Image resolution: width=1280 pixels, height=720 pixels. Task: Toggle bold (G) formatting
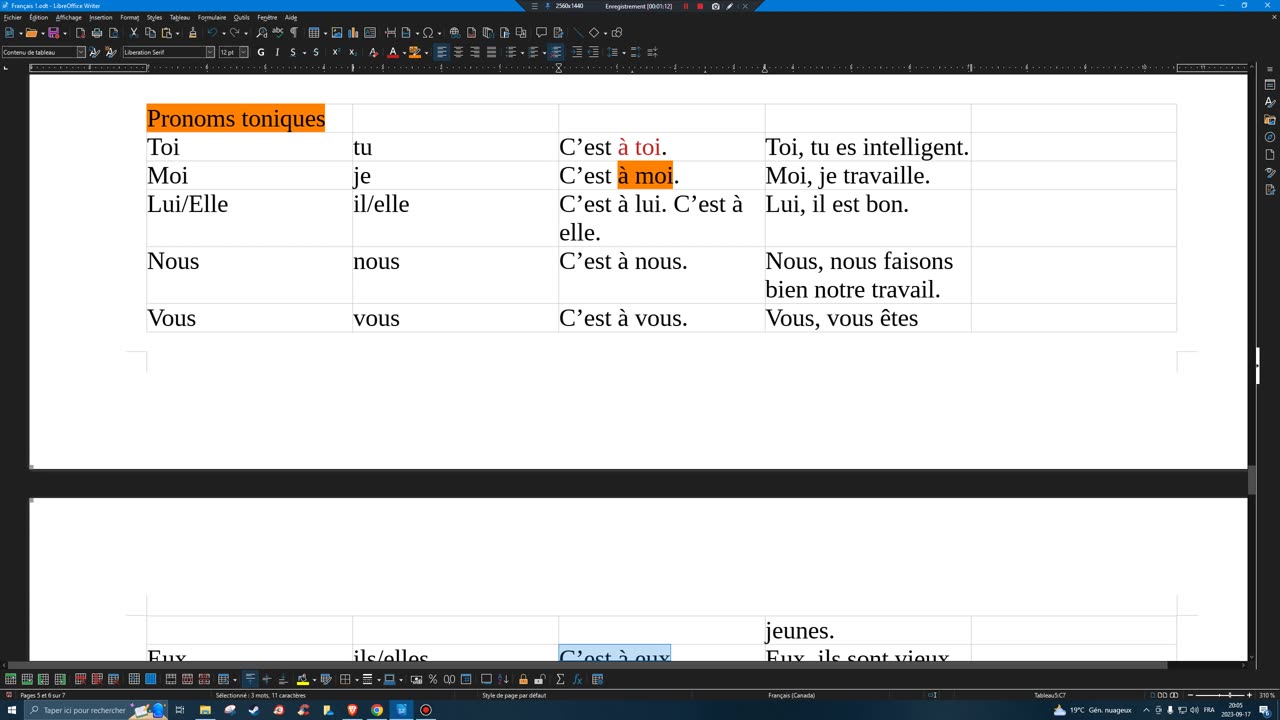(x=261, y=52)
